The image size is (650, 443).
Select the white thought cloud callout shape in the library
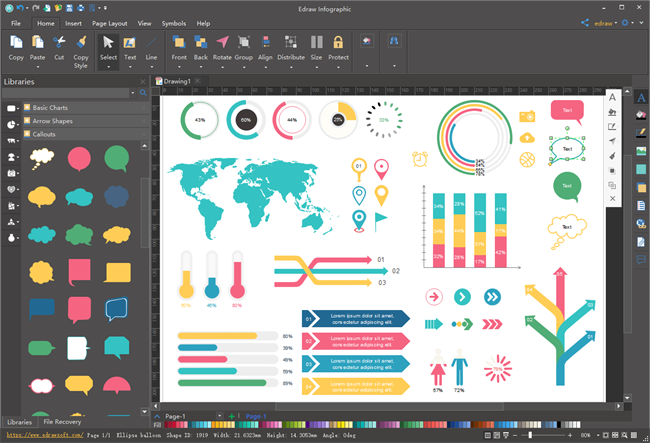[41, 159]
